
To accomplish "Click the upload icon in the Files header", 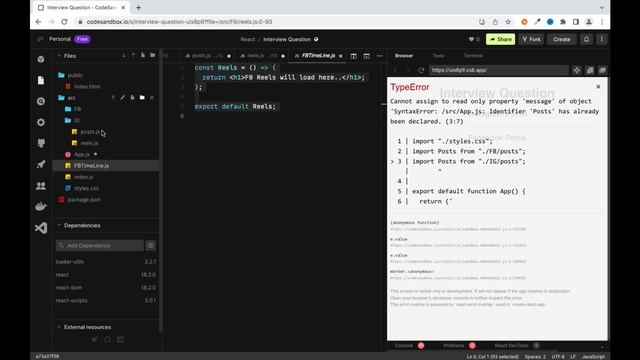I will point(133,56).
